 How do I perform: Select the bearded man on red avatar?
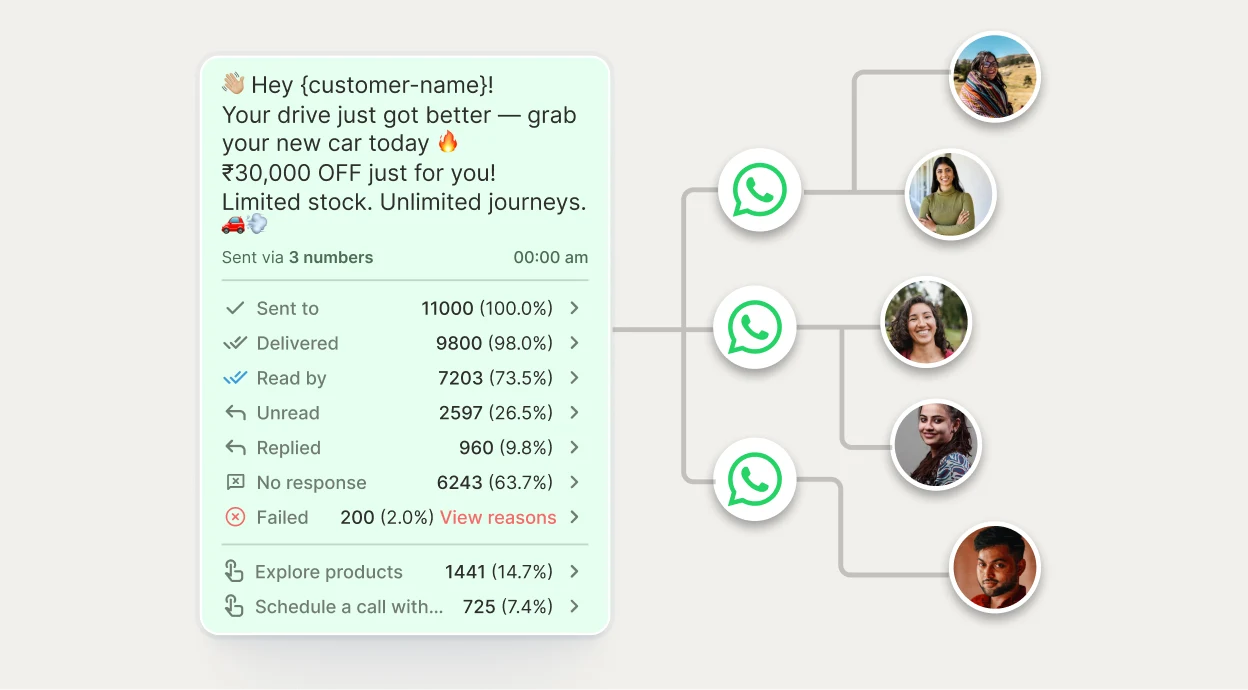pyautogui.click(x=995, y=567)
